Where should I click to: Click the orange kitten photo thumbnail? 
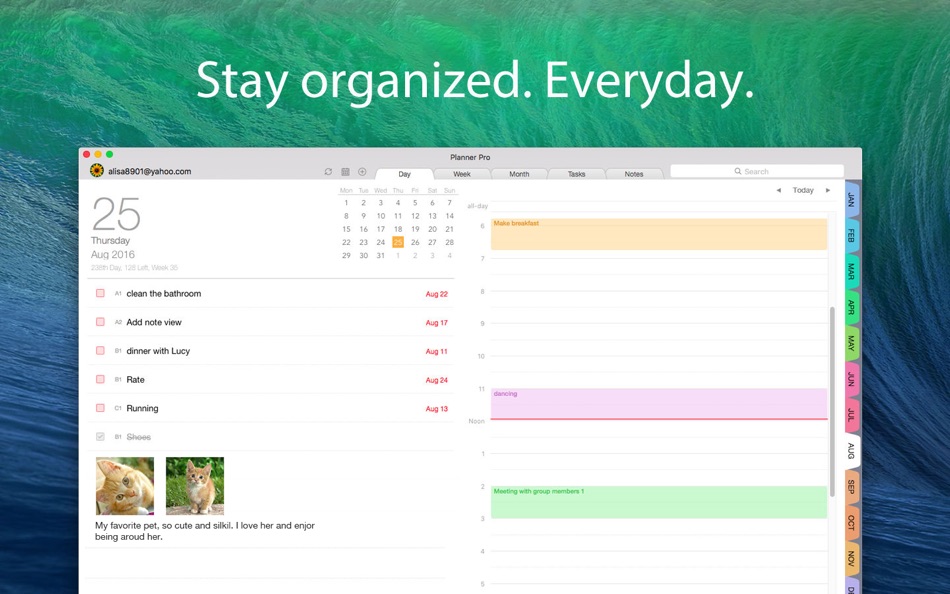[x=124, y=485]
